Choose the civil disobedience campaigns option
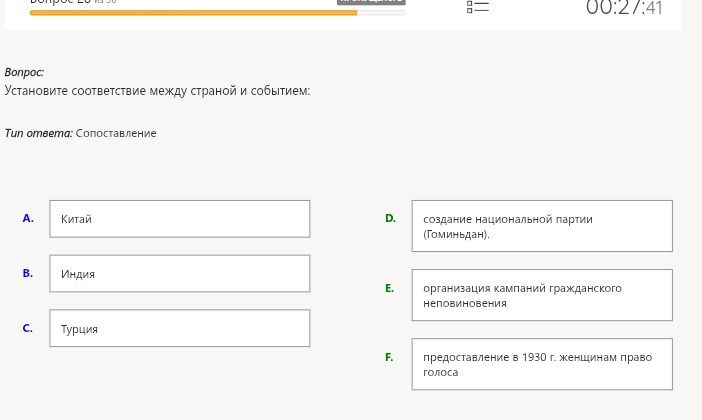 tap(542, 295)
